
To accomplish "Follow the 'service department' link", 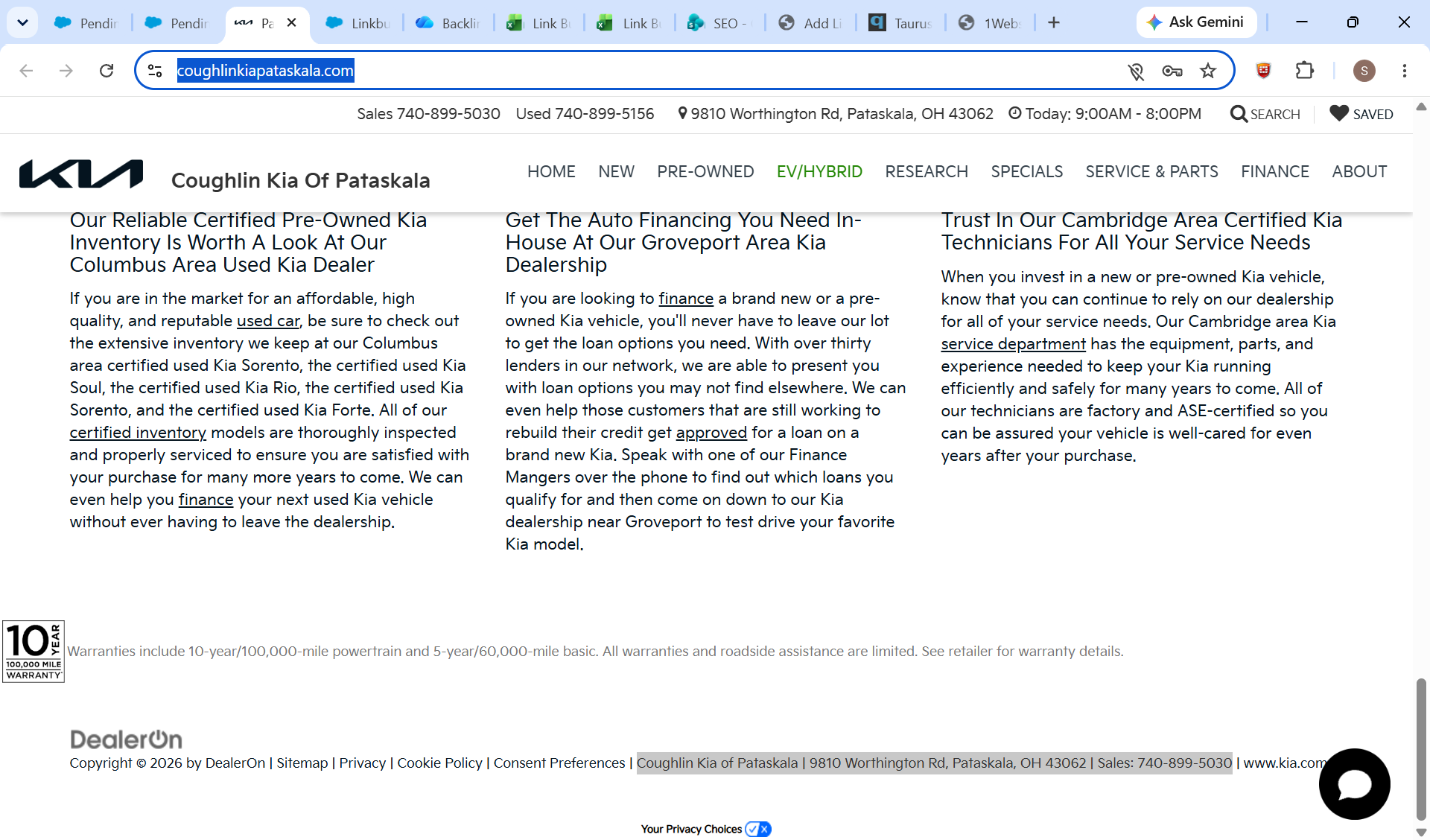I will click(1013, 344).
